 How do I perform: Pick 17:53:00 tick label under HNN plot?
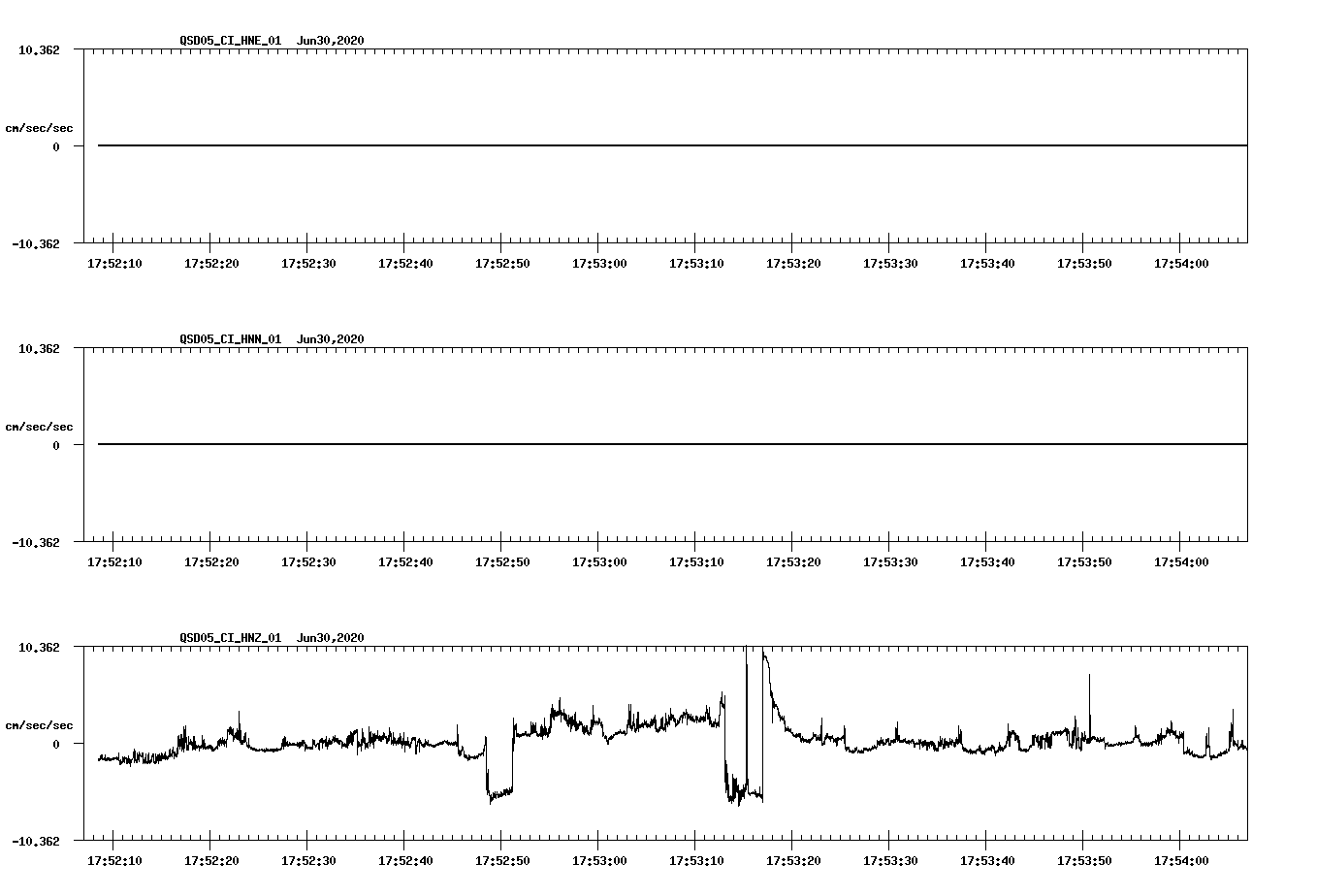[x=599, y=562]
